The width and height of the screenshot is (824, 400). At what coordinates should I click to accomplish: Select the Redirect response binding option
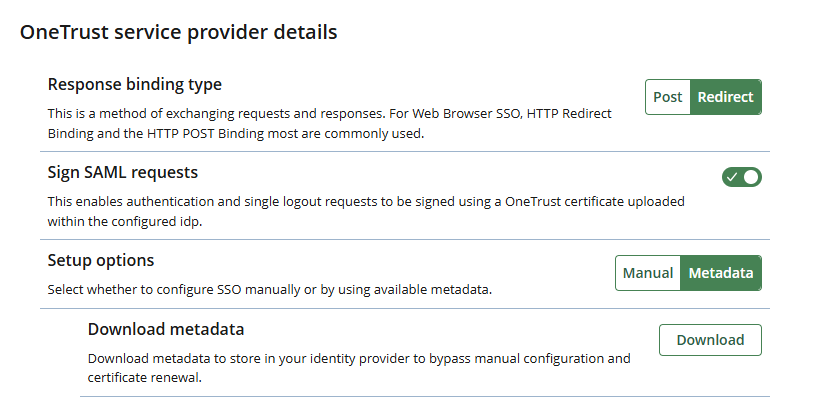point(725,97)
